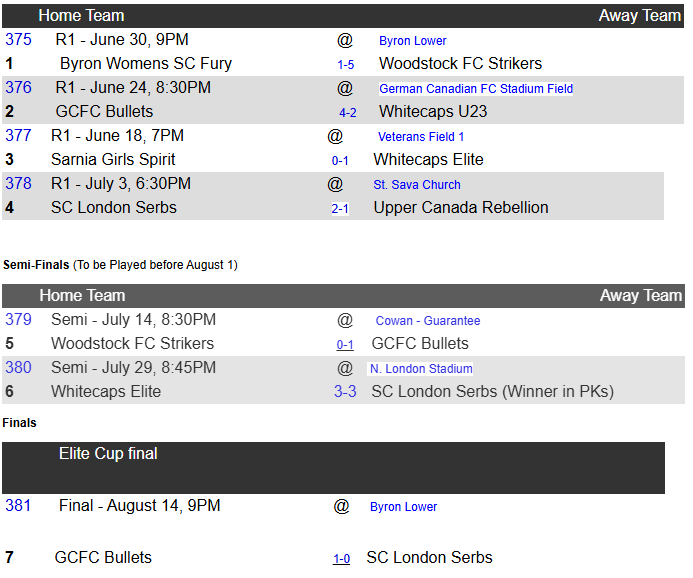Click the 3-3 Whitecaps Elite semi-final score
Screen dimensions: 693x578
[345, 392]
